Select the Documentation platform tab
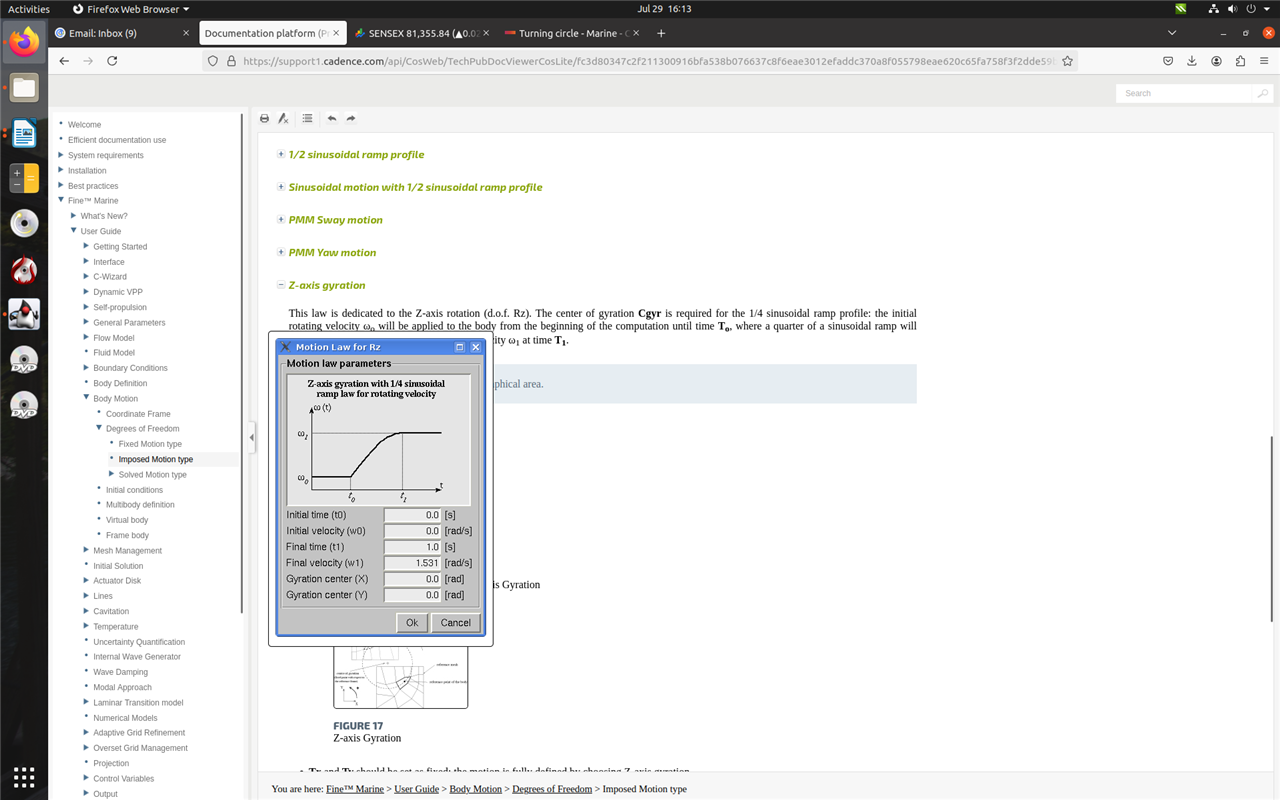Image resolution: width=1280 pixels, height=800 pixels. click(x=272, y=33)
